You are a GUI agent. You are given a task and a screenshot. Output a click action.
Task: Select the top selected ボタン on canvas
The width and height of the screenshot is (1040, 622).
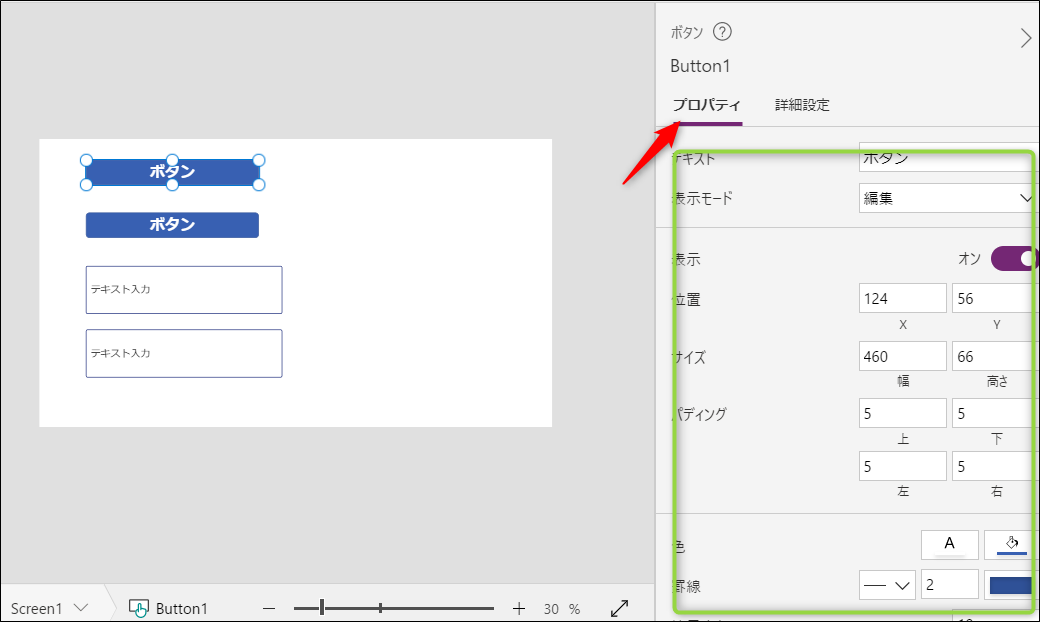[x=172, y=172]
